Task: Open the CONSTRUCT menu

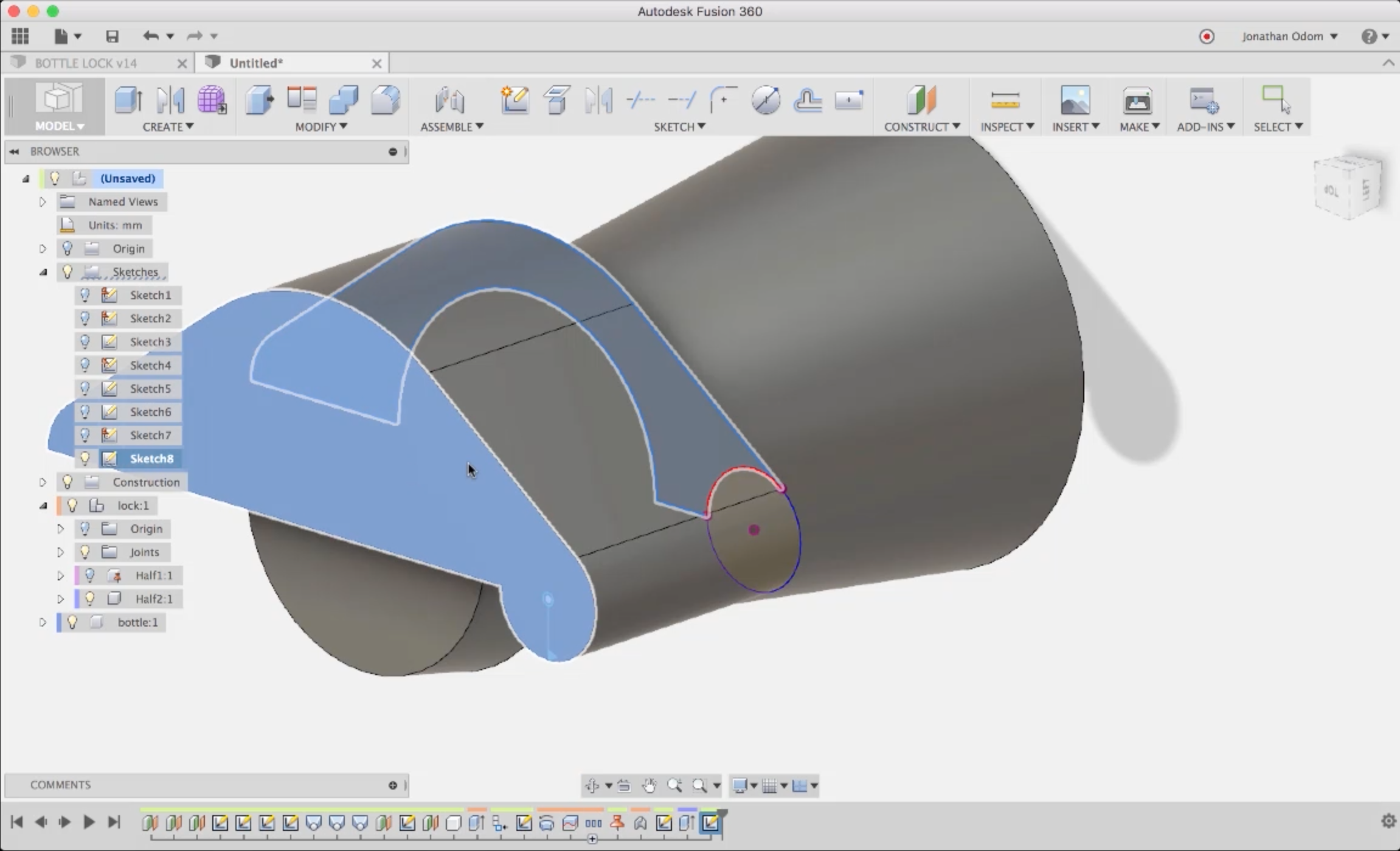Action: click(921, 127)
